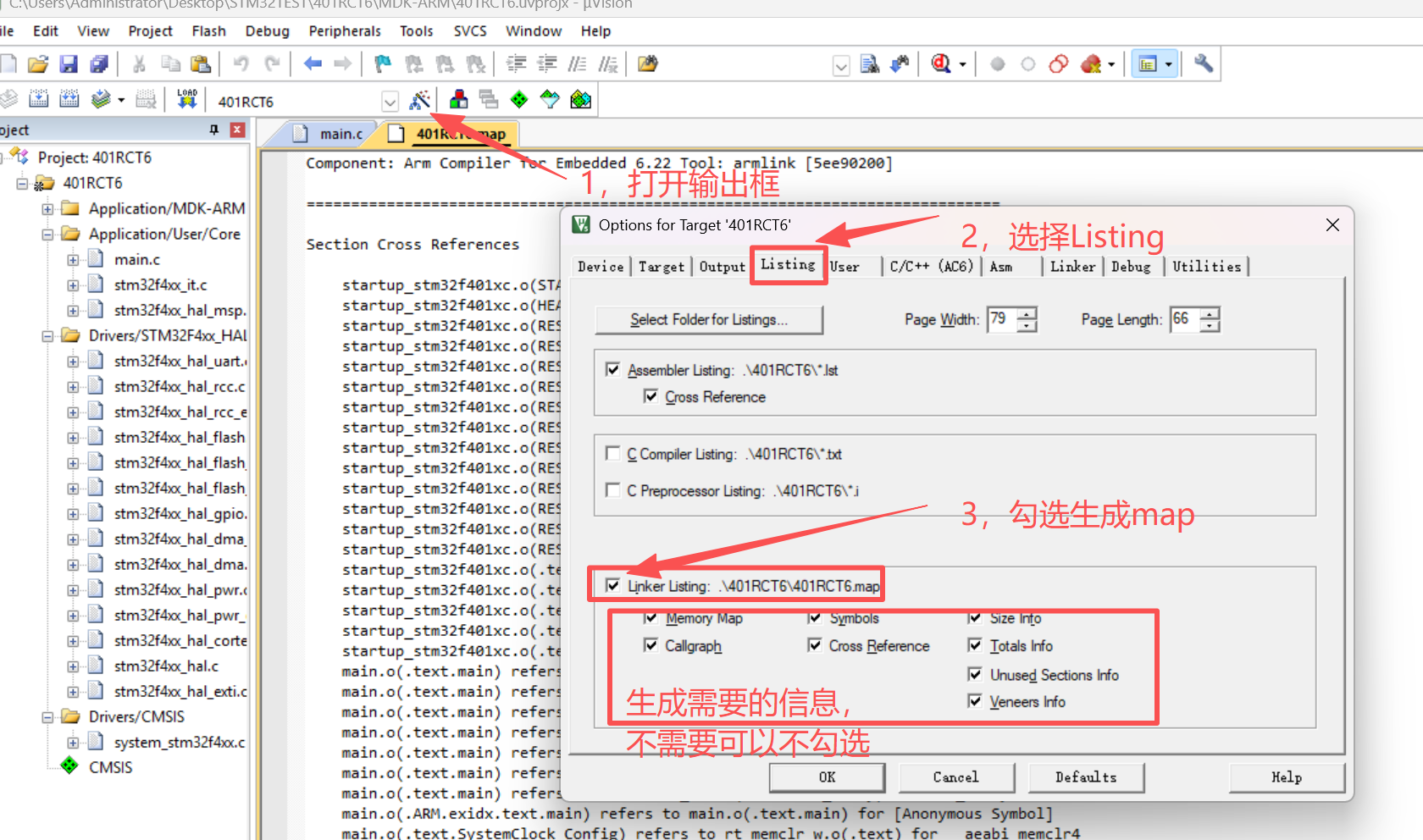Open Manage Run-Time Environment green diamond
The image size is (1423, 840).
pos(519,100)
